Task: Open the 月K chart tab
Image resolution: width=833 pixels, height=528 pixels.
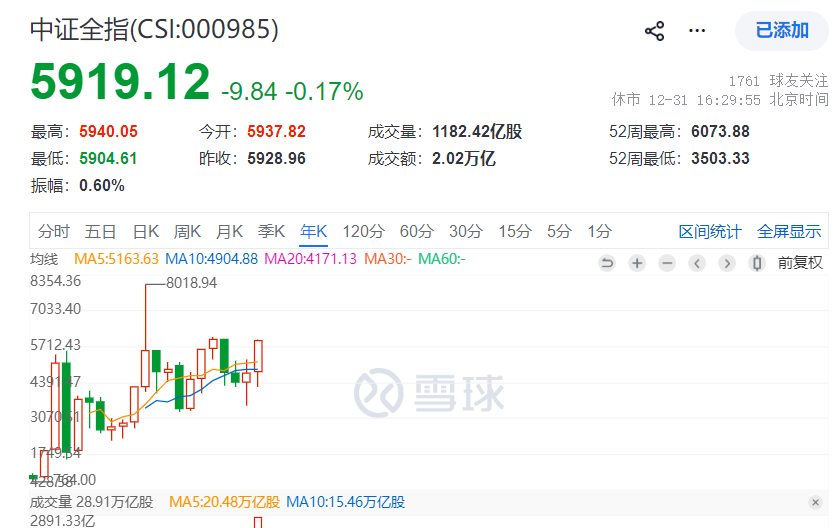Action: (x=229, y=232)
